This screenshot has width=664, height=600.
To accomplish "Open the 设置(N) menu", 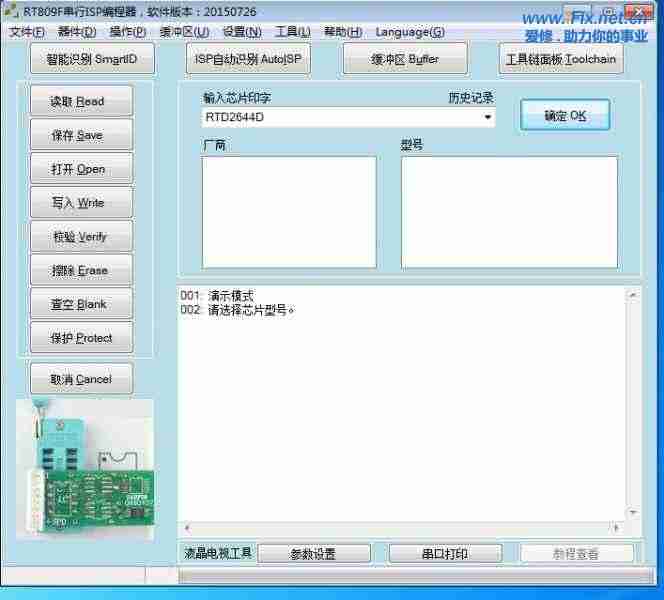I will [x=242, y=32].
